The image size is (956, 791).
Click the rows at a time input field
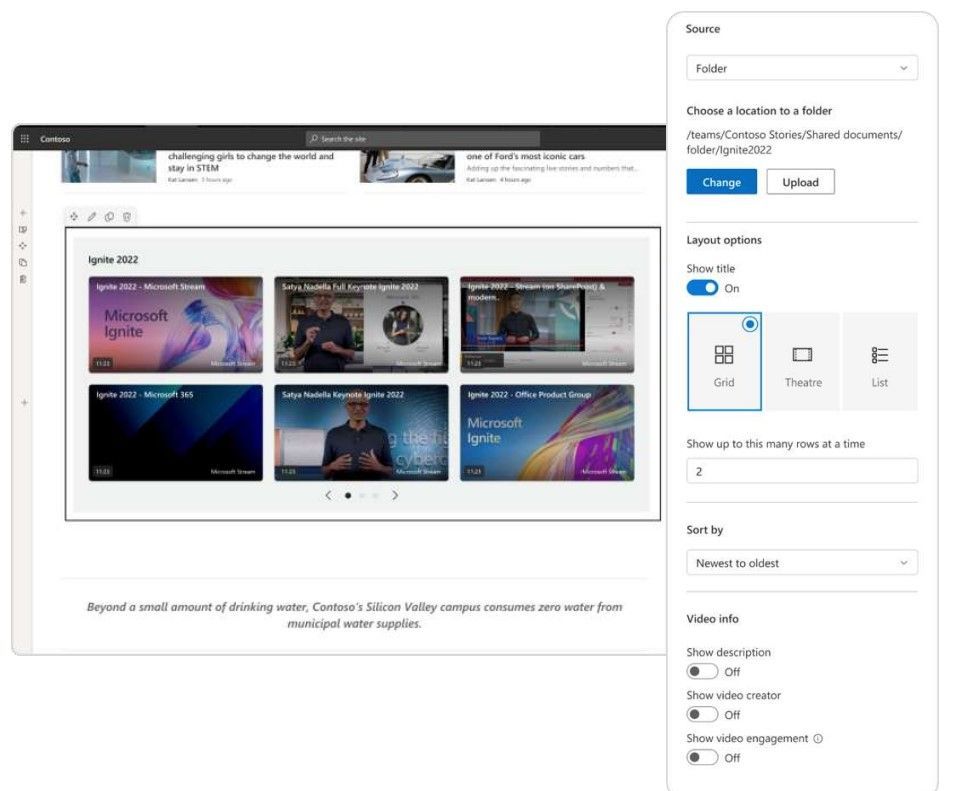click(x=802, y=471)
